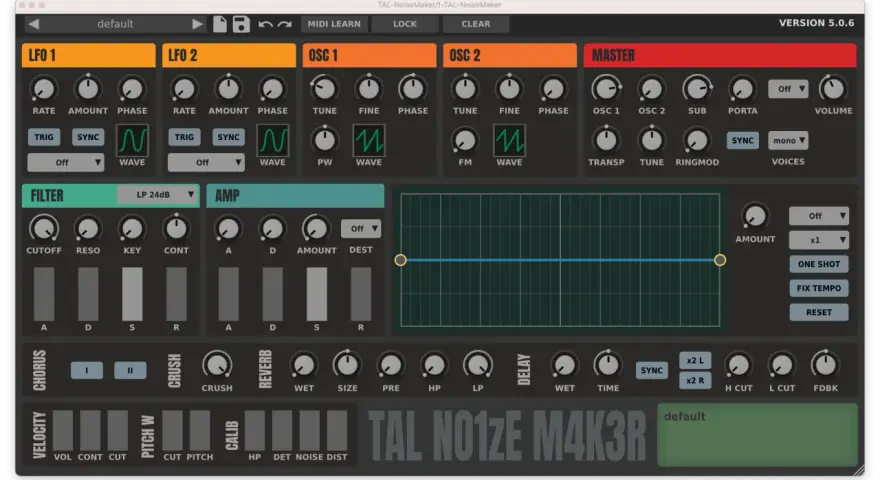Click the OSC 1 PW knob

tap(324, 140)
